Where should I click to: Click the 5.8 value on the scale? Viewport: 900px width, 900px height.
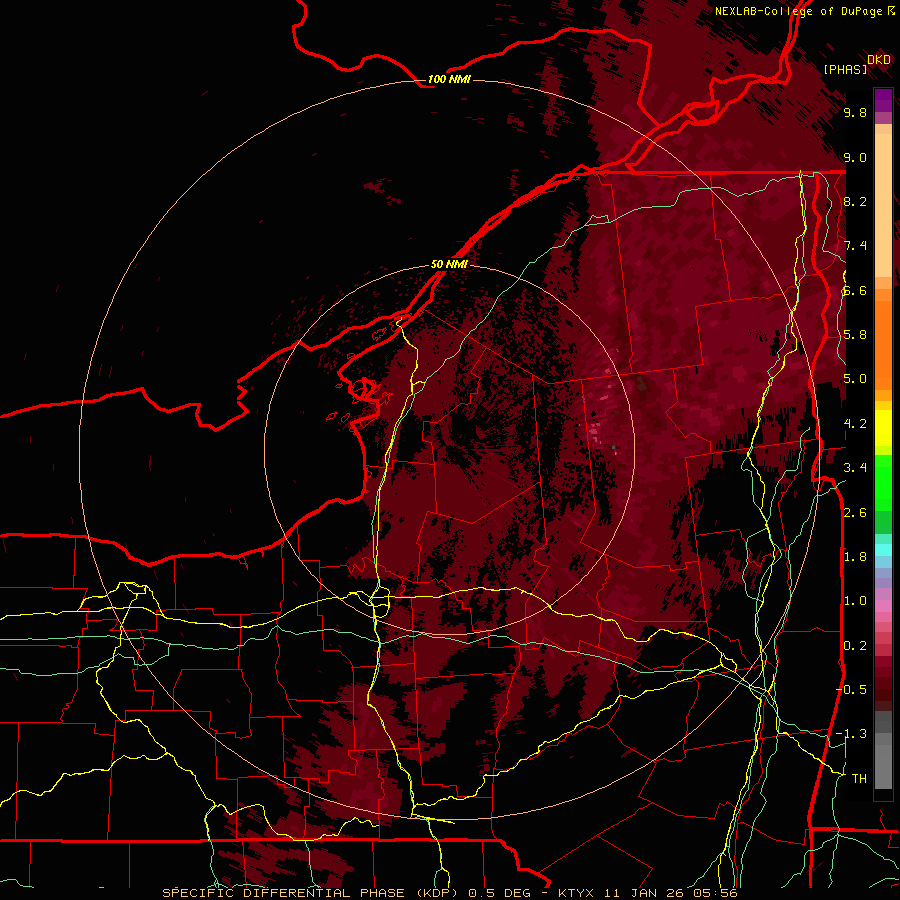pos(855,335)
